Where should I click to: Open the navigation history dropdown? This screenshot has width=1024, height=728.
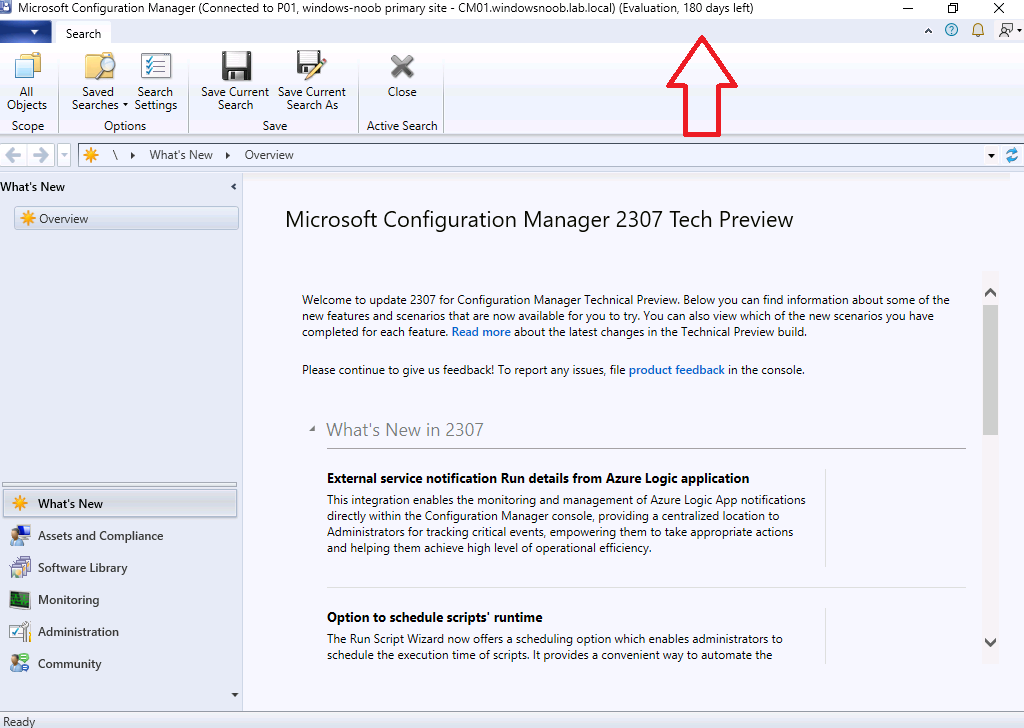tap(64, 155)
